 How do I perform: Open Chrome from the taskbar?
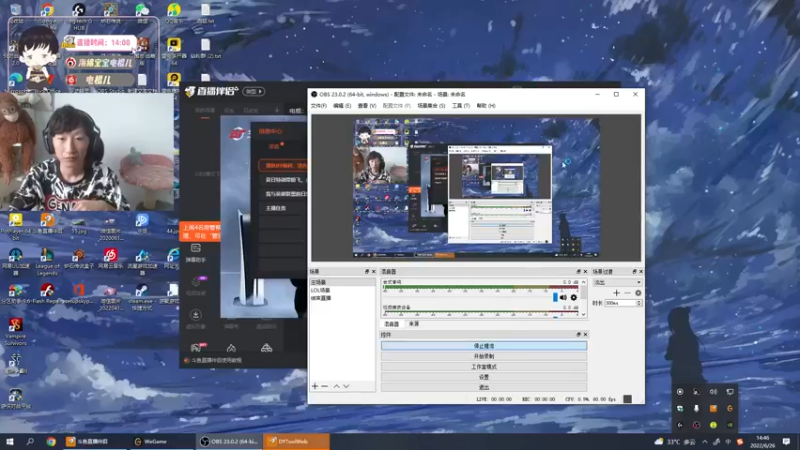tap(51, 441)
